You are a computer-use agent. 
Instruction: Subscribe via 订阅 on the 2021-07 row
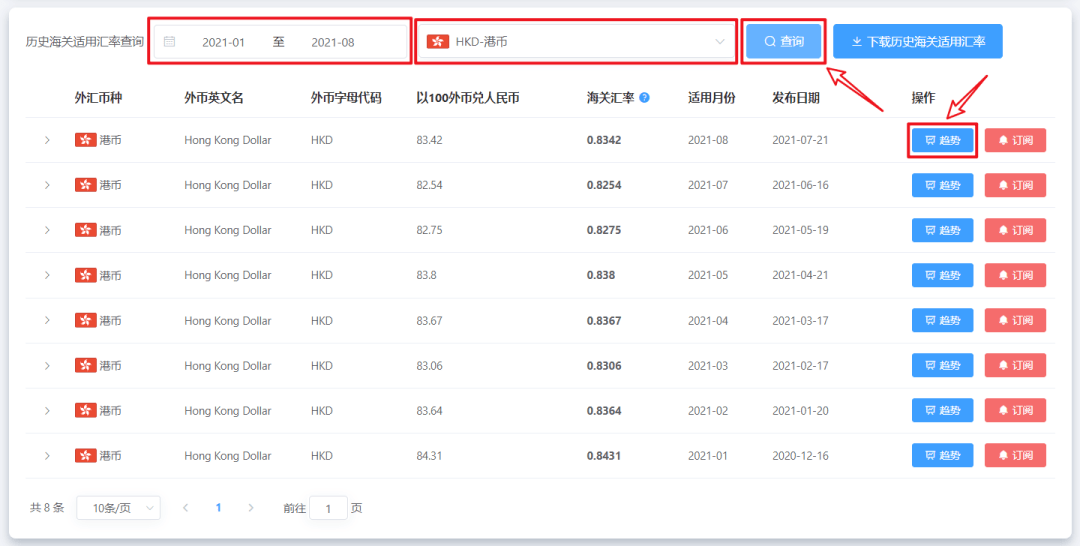(1015, 185)
